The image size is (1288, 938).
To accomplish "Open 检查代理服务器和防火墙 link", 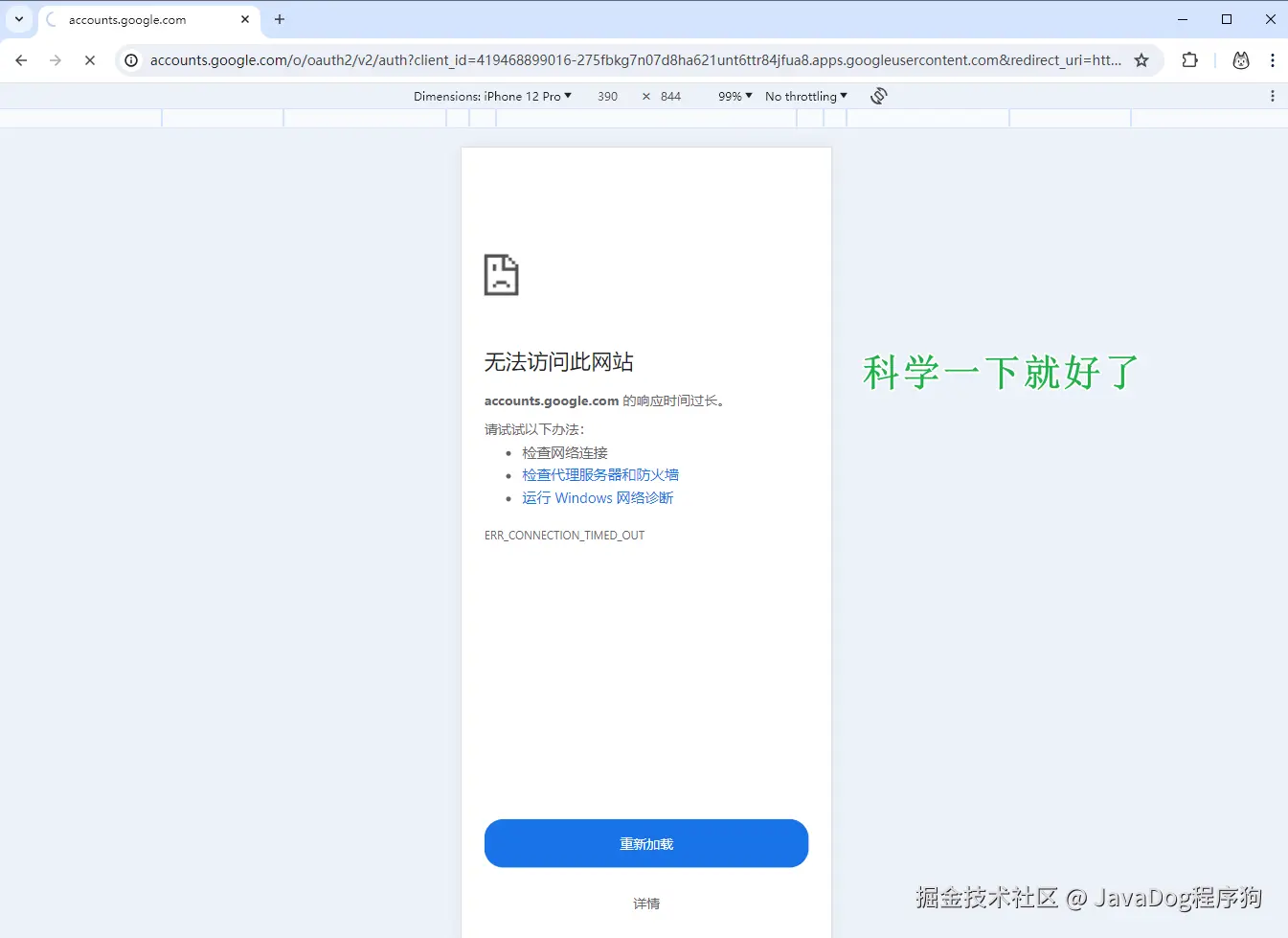I will tap(600, 475).
